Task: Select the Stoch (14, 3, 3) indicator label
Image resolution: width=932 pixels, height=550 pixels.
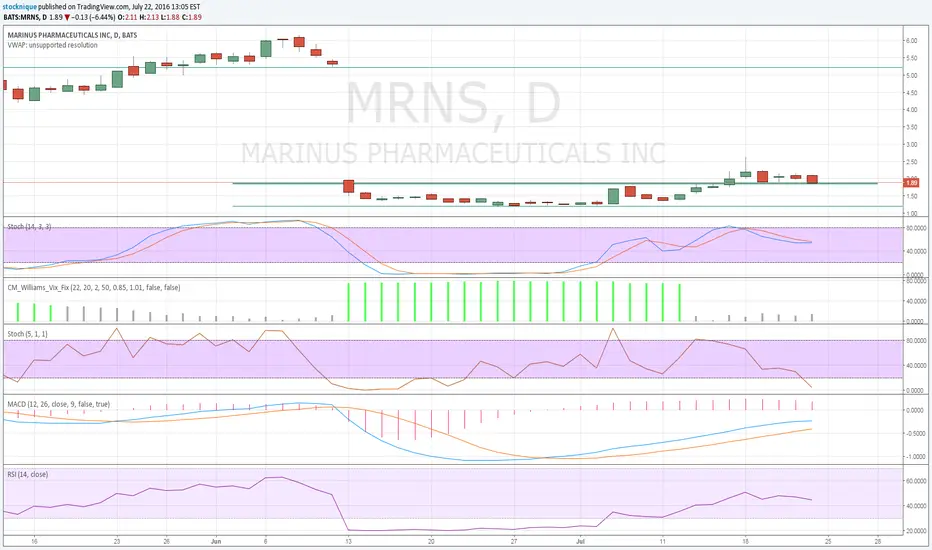Action: [29, 227]
